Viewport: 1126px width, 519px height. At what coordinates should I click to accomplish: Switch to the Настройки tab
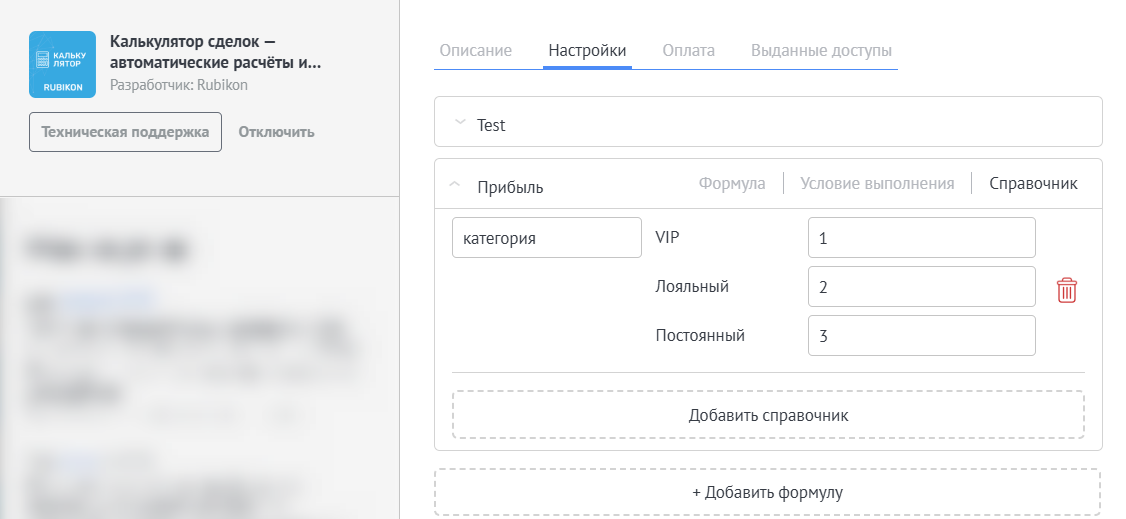click(x=587, y=51)
